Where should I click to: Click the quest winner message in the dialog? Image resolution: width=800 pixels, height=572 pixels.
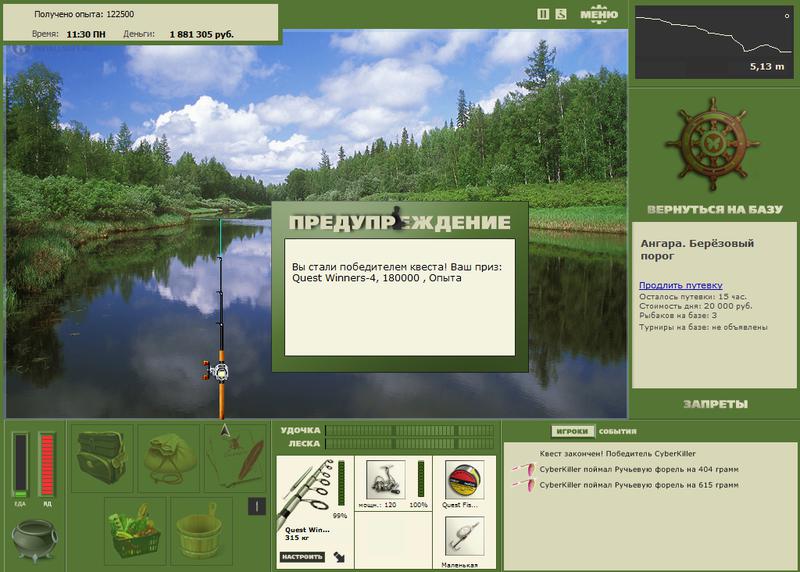pos(397,272)
